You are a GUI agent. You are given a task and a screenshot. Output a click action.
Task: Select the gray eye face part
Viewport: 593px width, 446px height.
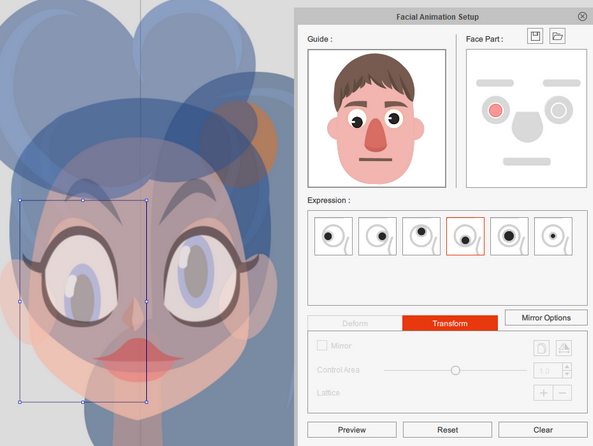pos(559,110)
